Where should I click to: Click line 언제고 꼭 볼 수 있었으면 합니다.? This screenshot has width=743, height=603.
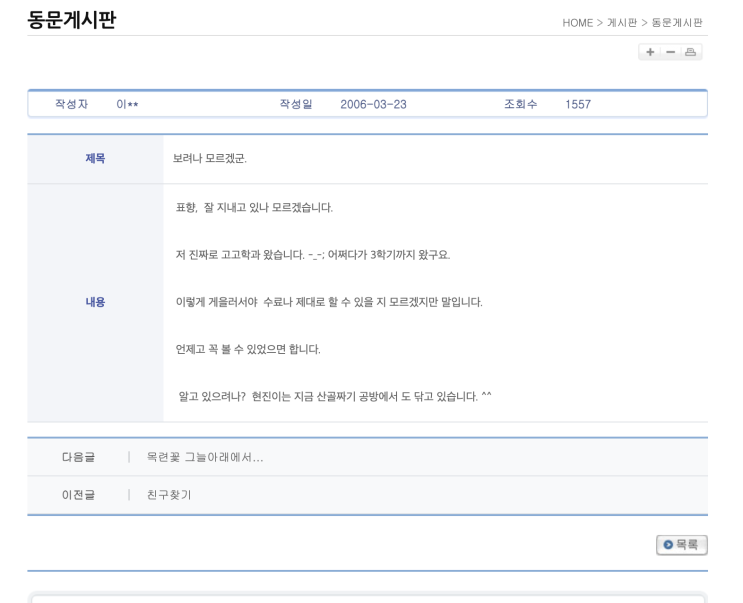pos(248,350)
